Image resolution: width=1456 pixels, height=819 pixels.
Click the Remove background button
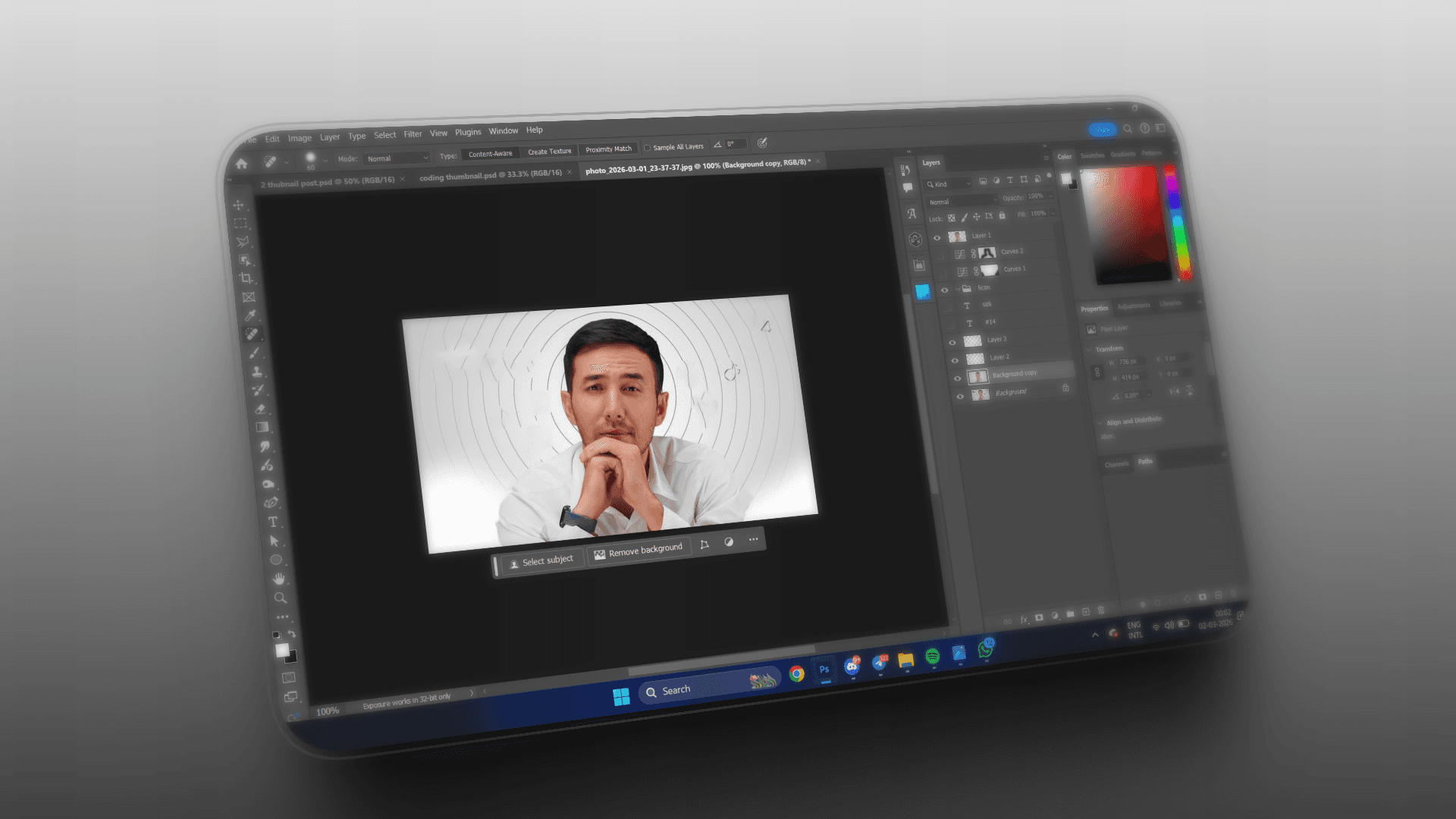[638, 551]
